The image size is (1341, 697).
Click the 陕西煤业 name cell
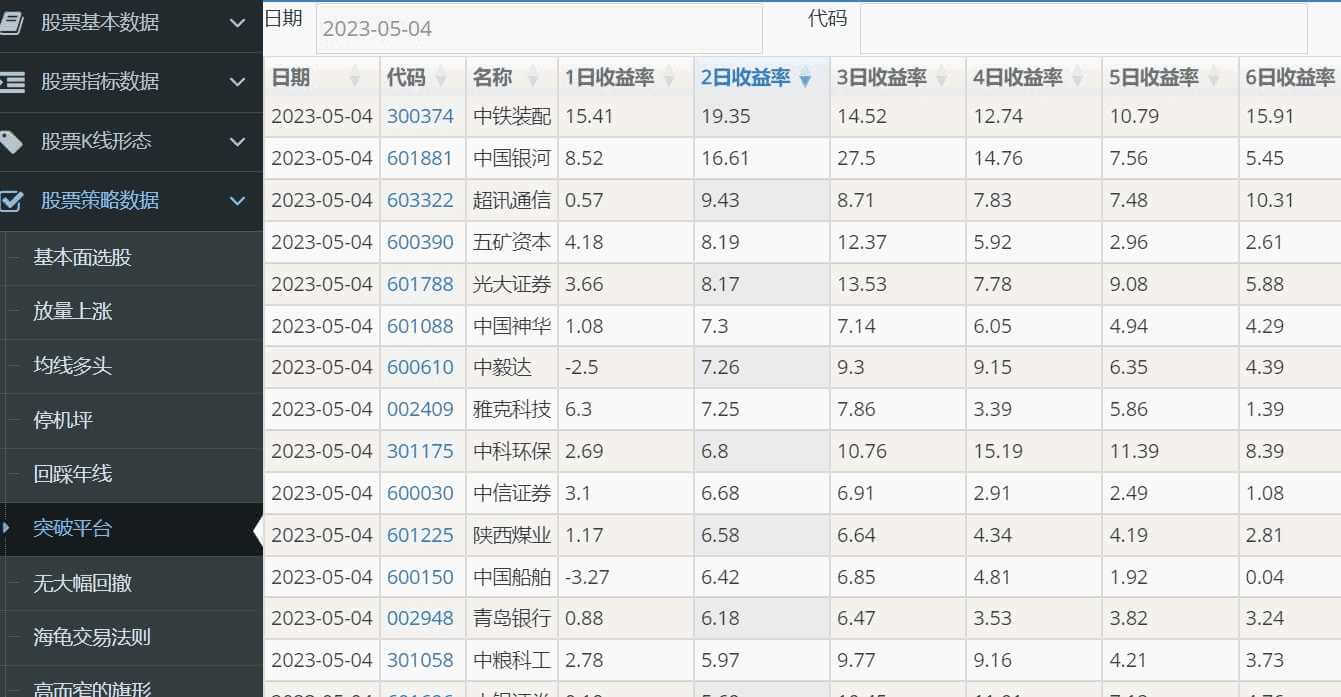(512, 535)
